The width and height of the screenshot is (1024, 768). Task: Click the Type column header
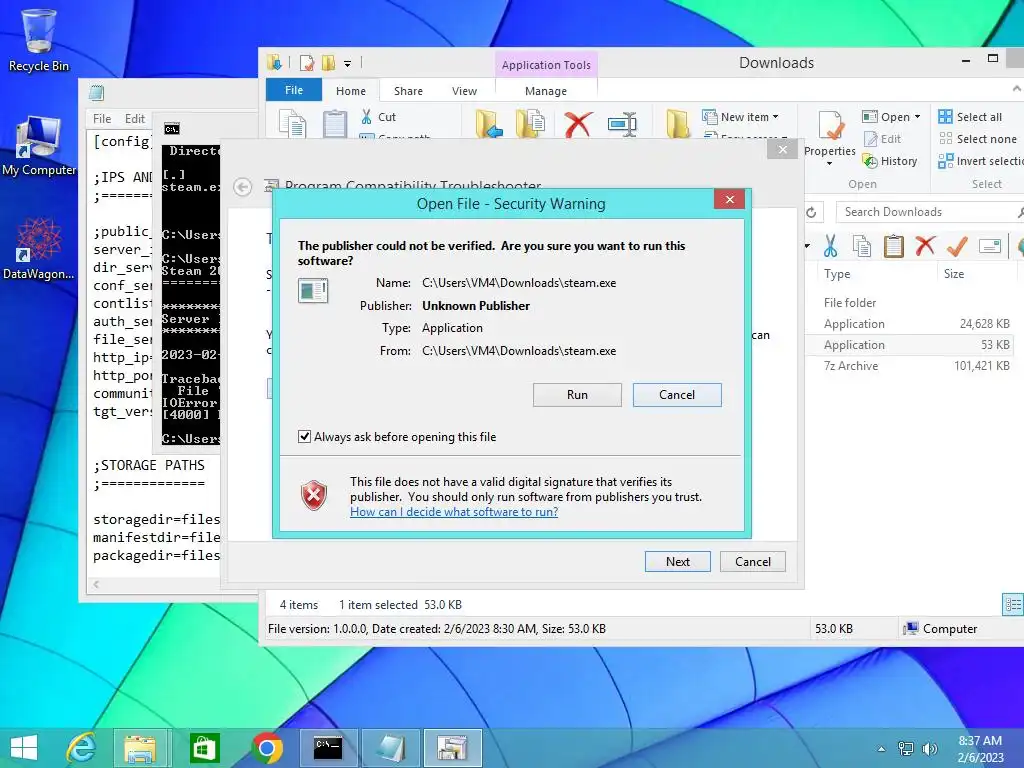tap(837, 274)
